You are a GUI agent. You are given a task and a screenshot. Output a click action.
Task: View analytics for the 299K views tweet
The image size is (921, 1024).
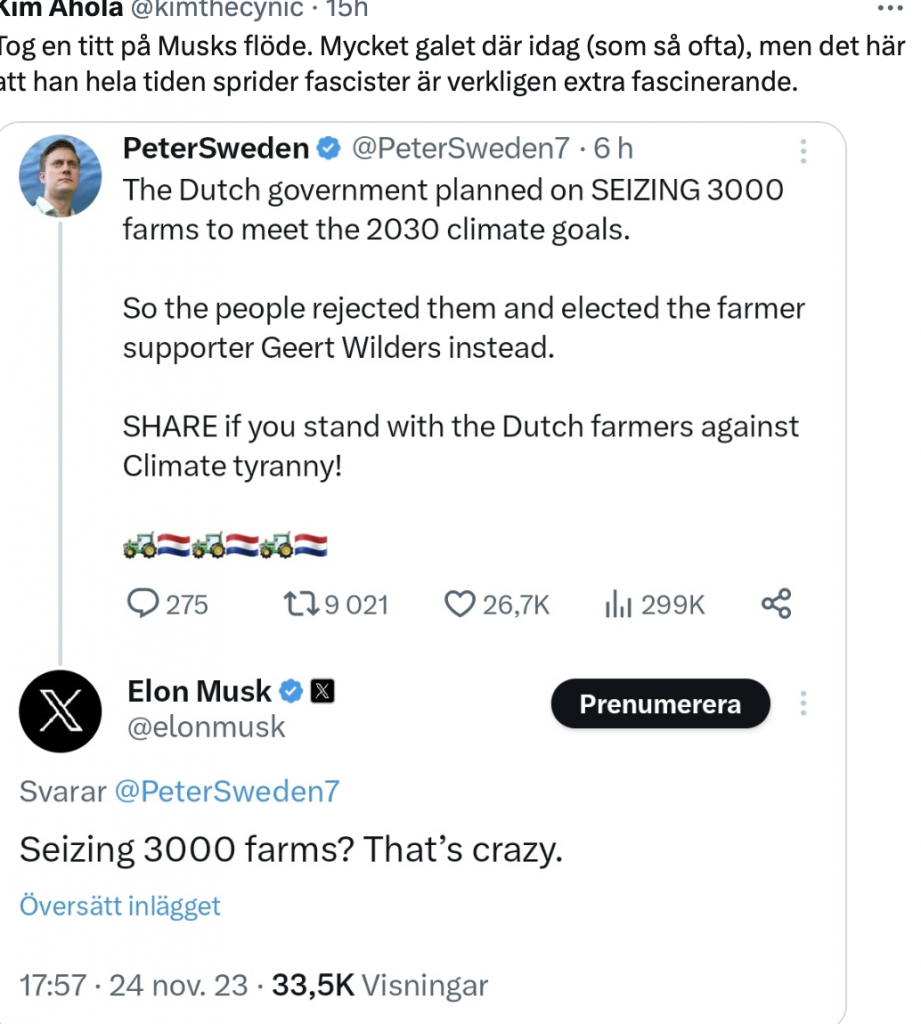[x=619, y=604]
